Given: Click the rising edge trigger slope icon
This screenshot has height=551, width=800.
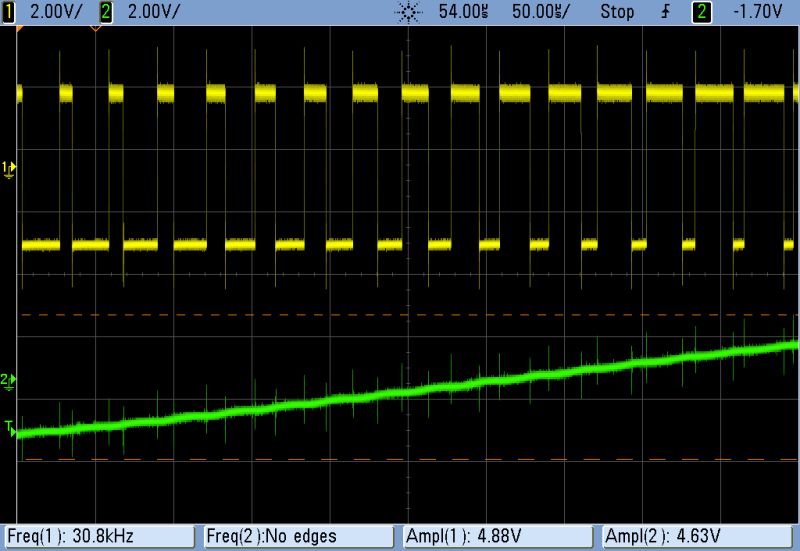Looking at the screenshot, I should tap(665, 12).
